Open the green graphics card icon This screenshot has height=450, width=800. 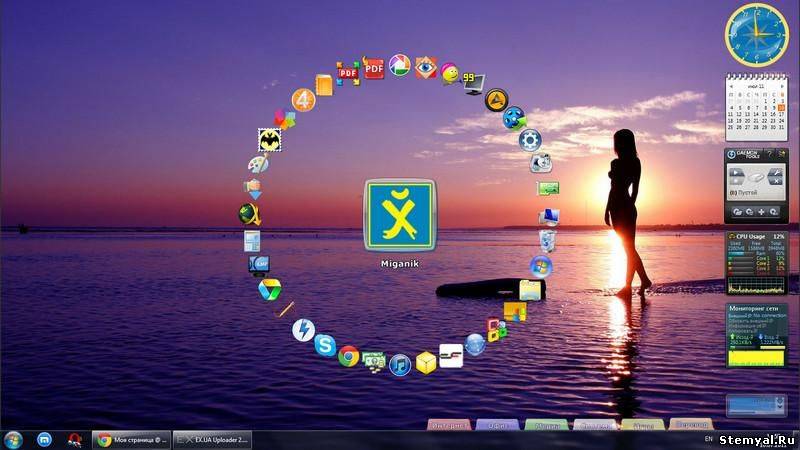point(548,188)
